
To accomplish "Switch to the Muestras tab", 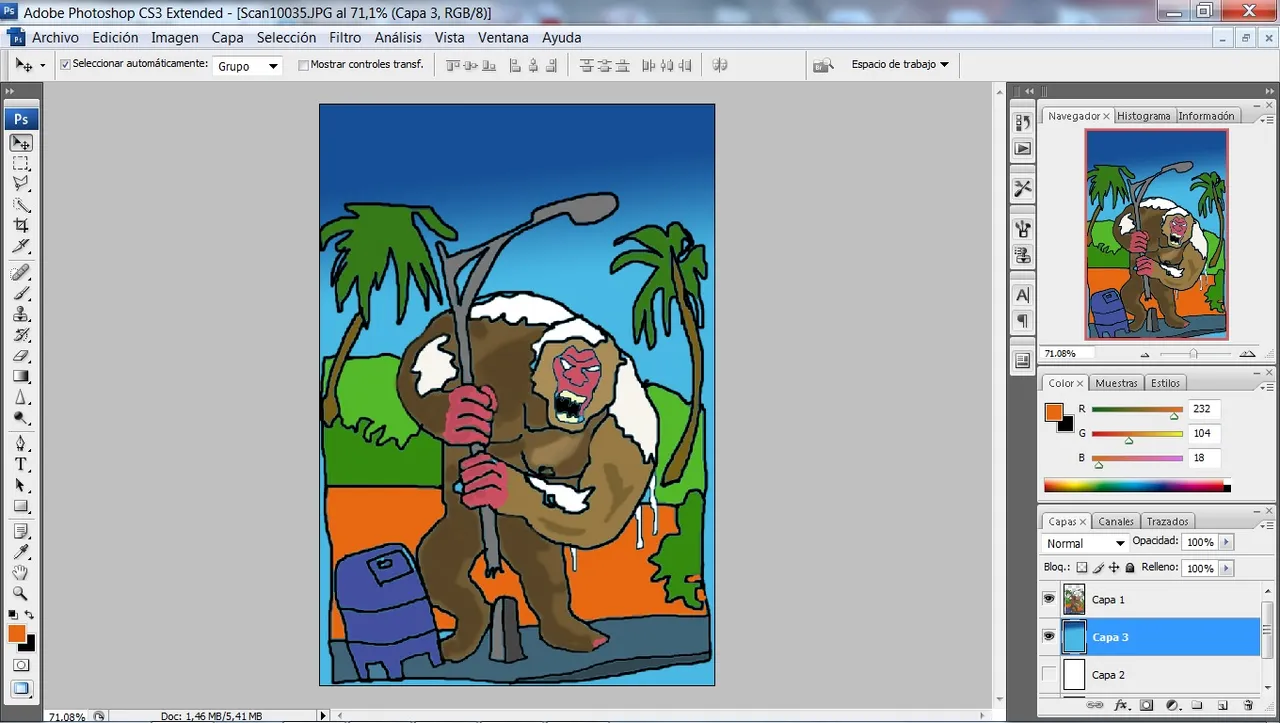I will (1116, 383).
